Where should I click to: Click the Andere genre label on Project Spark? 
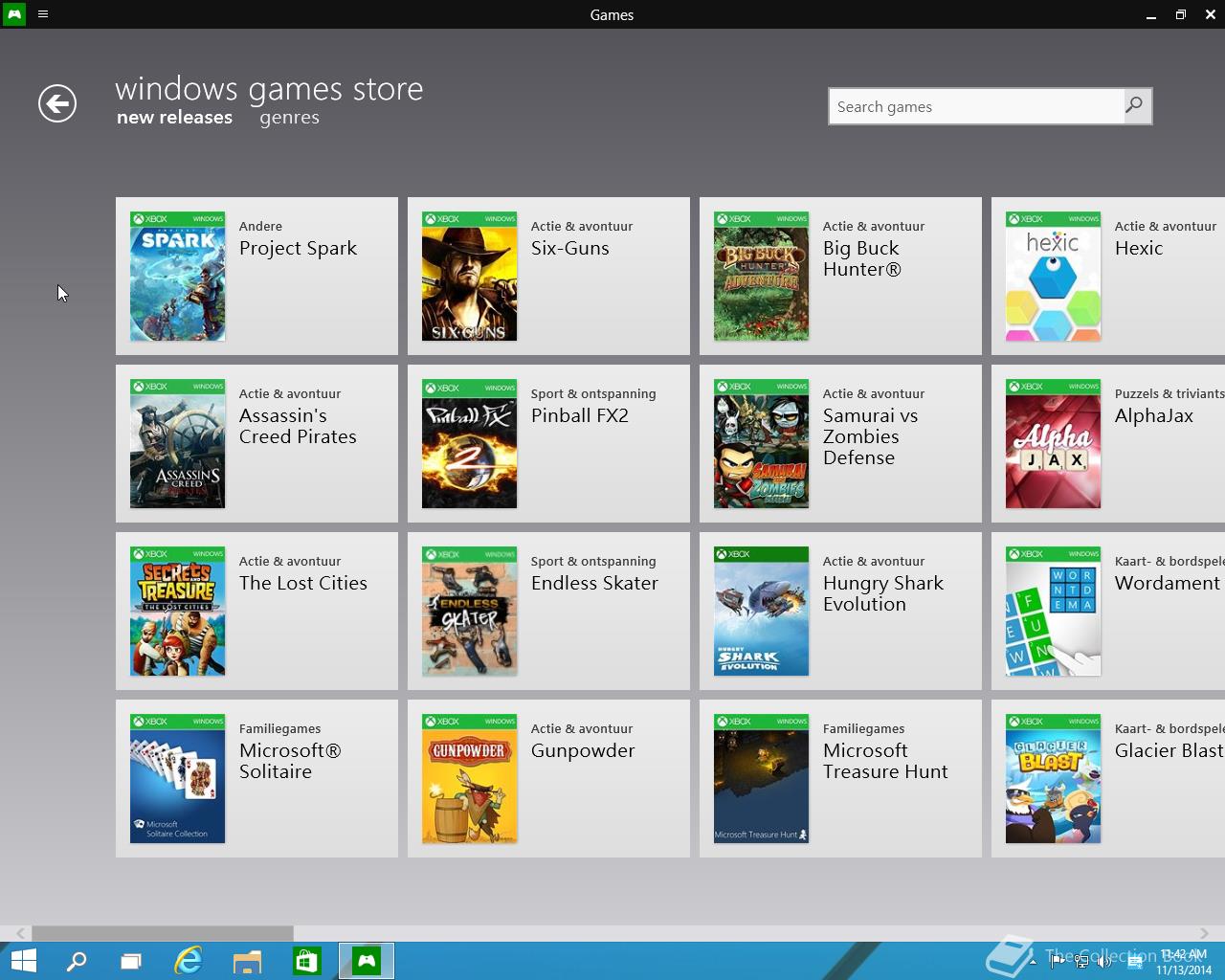(x=260, y=227)
